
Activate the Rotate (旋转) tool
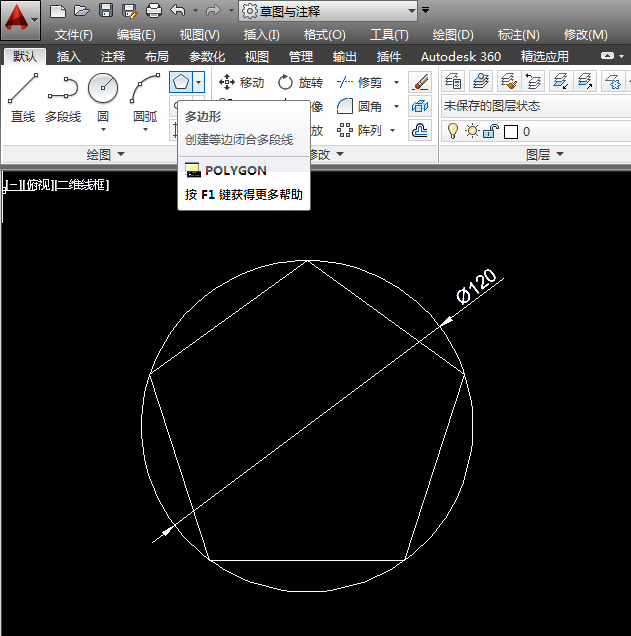300,82
